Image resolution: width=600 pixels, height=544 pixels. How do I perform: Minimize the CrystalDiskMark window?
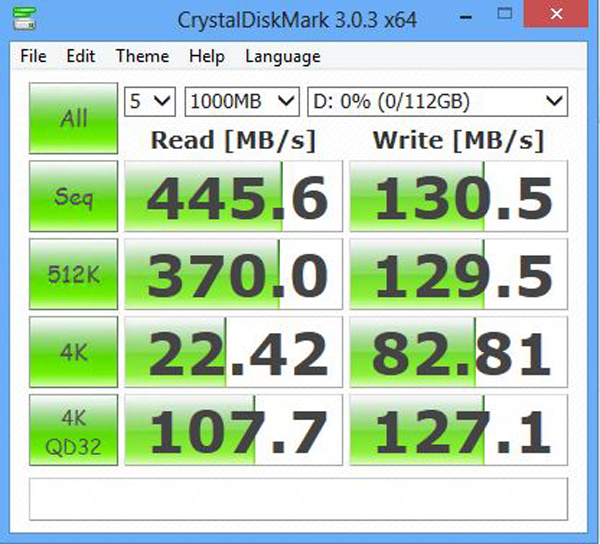(466, 17)
